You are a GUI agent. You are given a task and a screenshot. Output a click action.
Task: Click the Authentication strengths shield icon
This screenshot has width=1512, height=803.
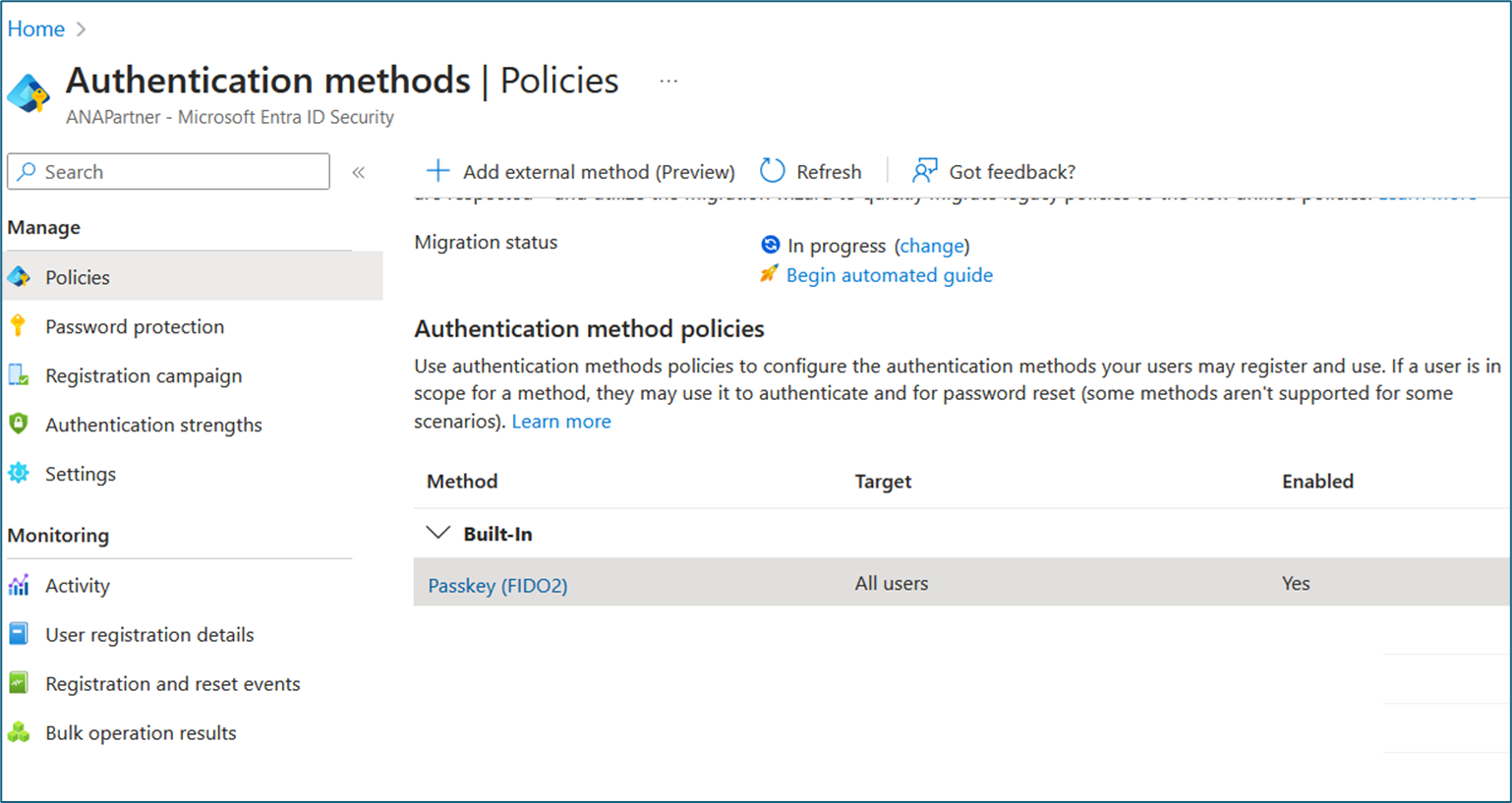click(18, 425)
